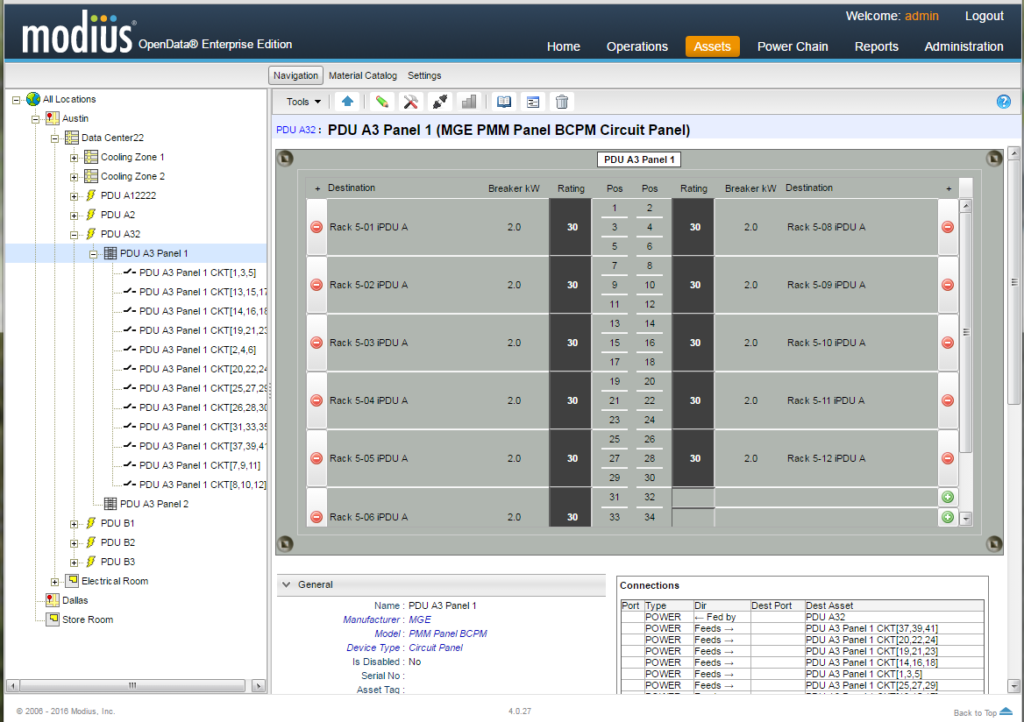Viewport: 1024px width, 722px height.
Task: Collapse the Data Center22 tree node
Action: coord(55,138)
